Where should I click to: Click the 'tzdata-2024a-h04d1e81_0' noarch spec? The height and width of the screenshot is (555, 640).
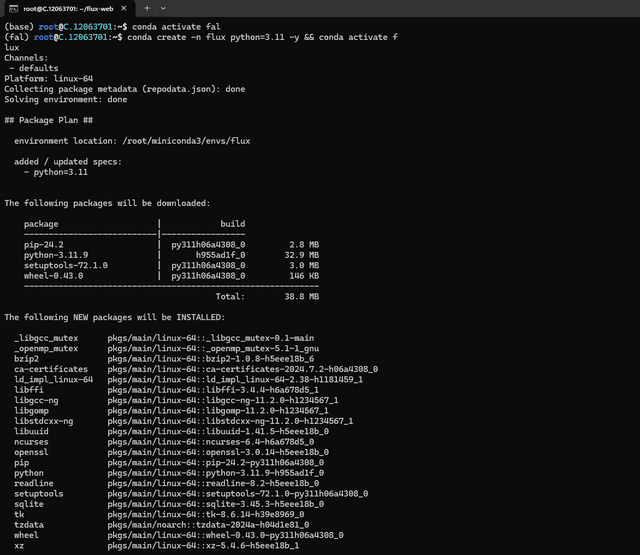(x=252, y=525)
